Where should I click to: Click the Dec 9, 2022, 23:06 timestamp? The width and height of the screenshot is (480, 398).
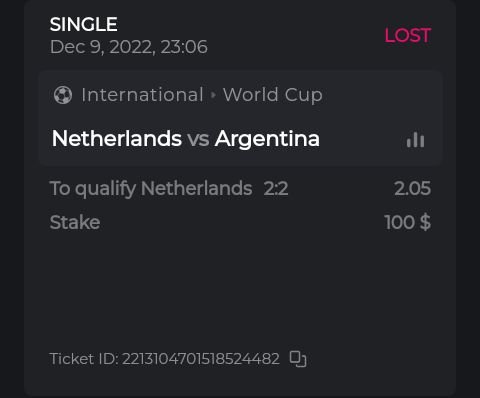click(129, 47)
